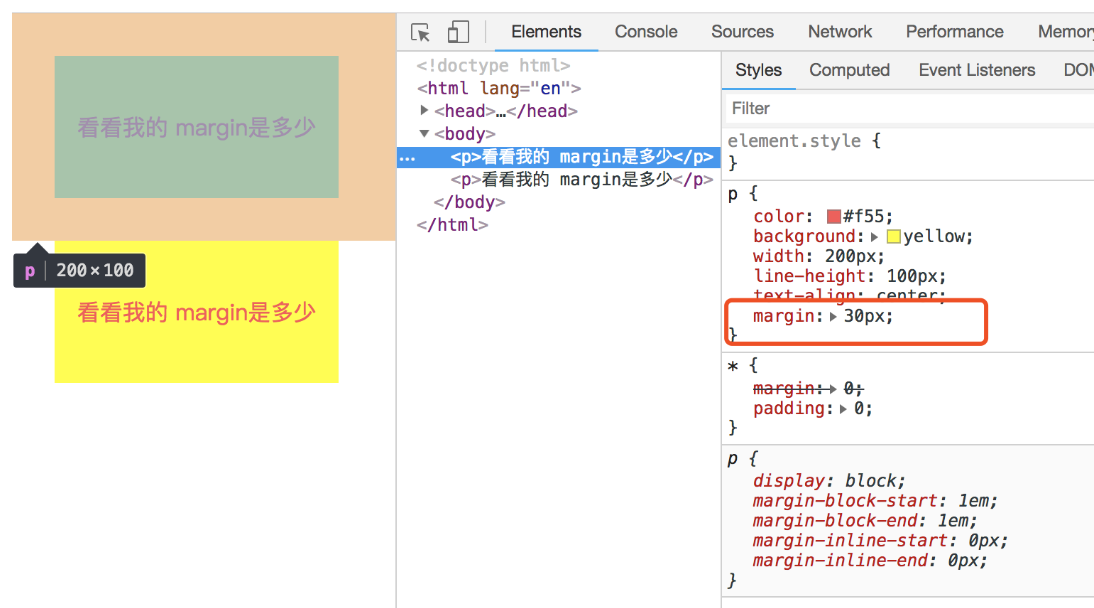Toggle the device toolbar icon
This screenshot has width=1094, height=608.
(458, 32)
